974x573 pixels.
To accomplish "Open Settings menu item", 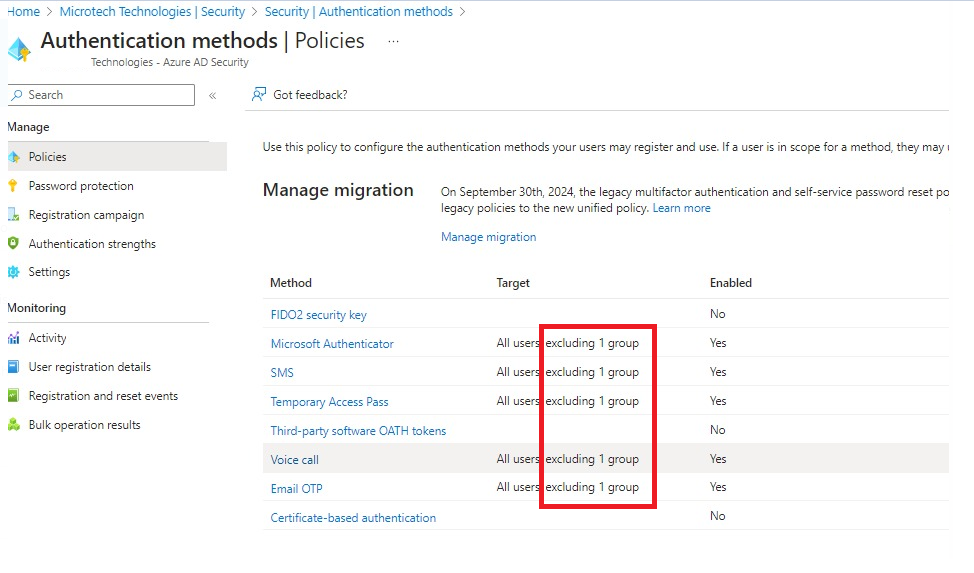I will tap(49, 272).
